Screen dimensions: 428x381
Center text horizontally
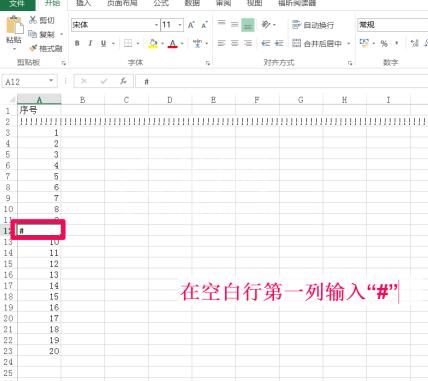235,43
